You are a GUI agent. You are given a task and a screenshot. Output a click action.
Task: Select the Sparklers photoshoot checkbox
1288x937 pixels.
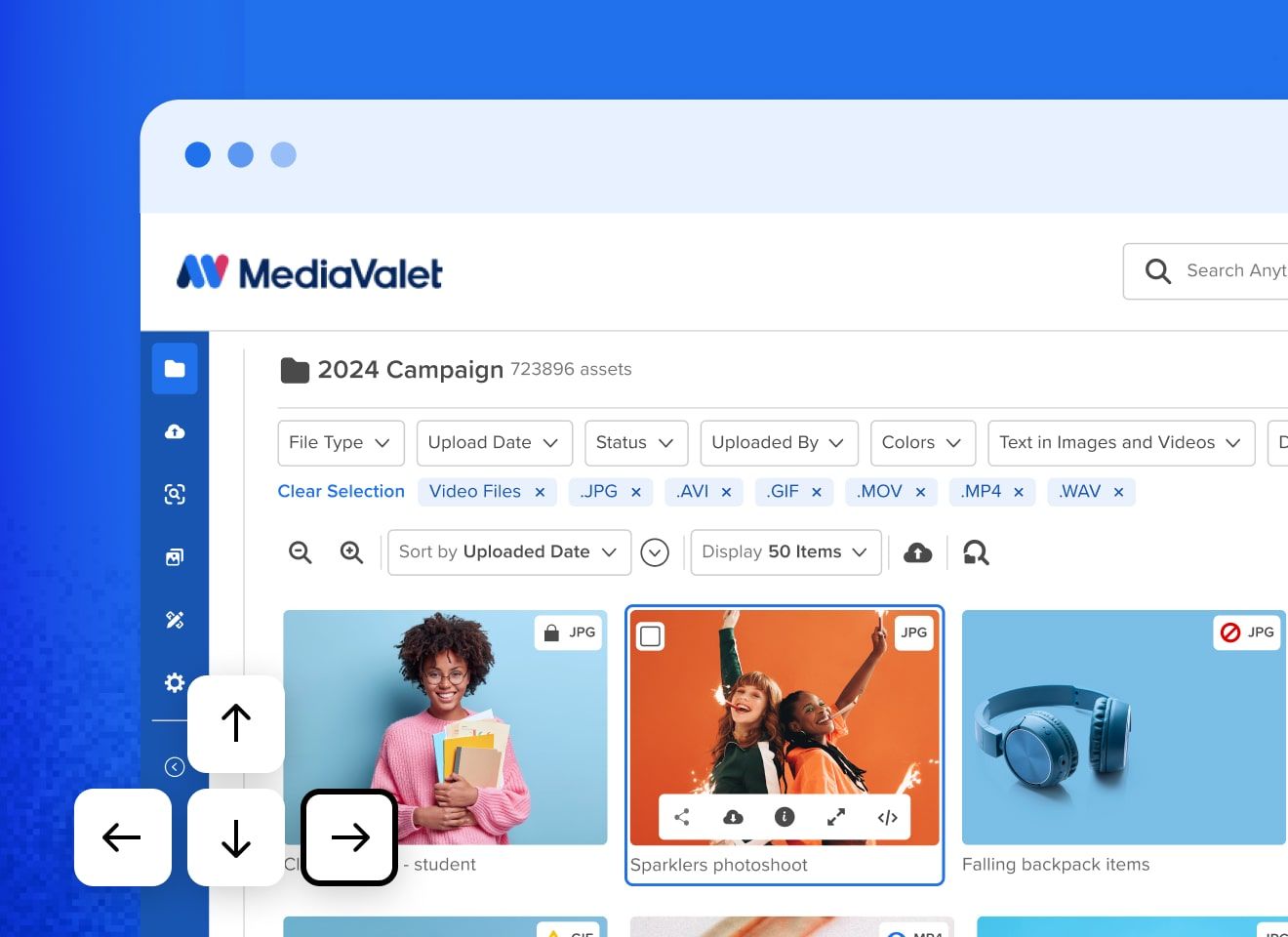pos(651,636)
